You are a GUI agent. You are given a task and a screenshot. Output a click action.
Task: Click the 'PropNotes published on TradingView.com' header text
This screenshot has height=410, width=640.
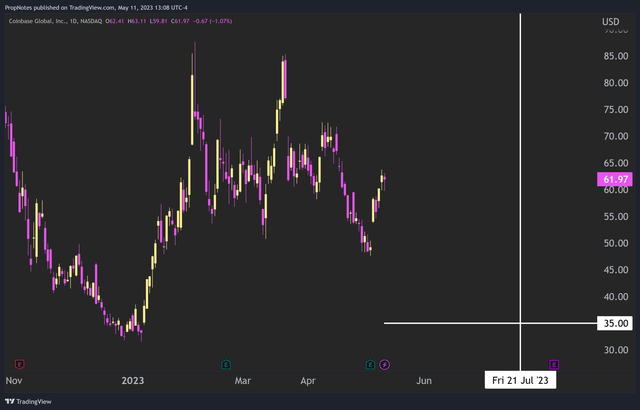tap(60, 7)
